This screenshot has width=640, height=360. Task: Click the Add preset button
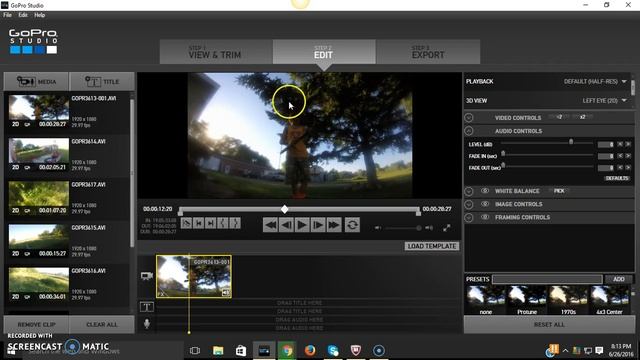[x=619, y=279]
